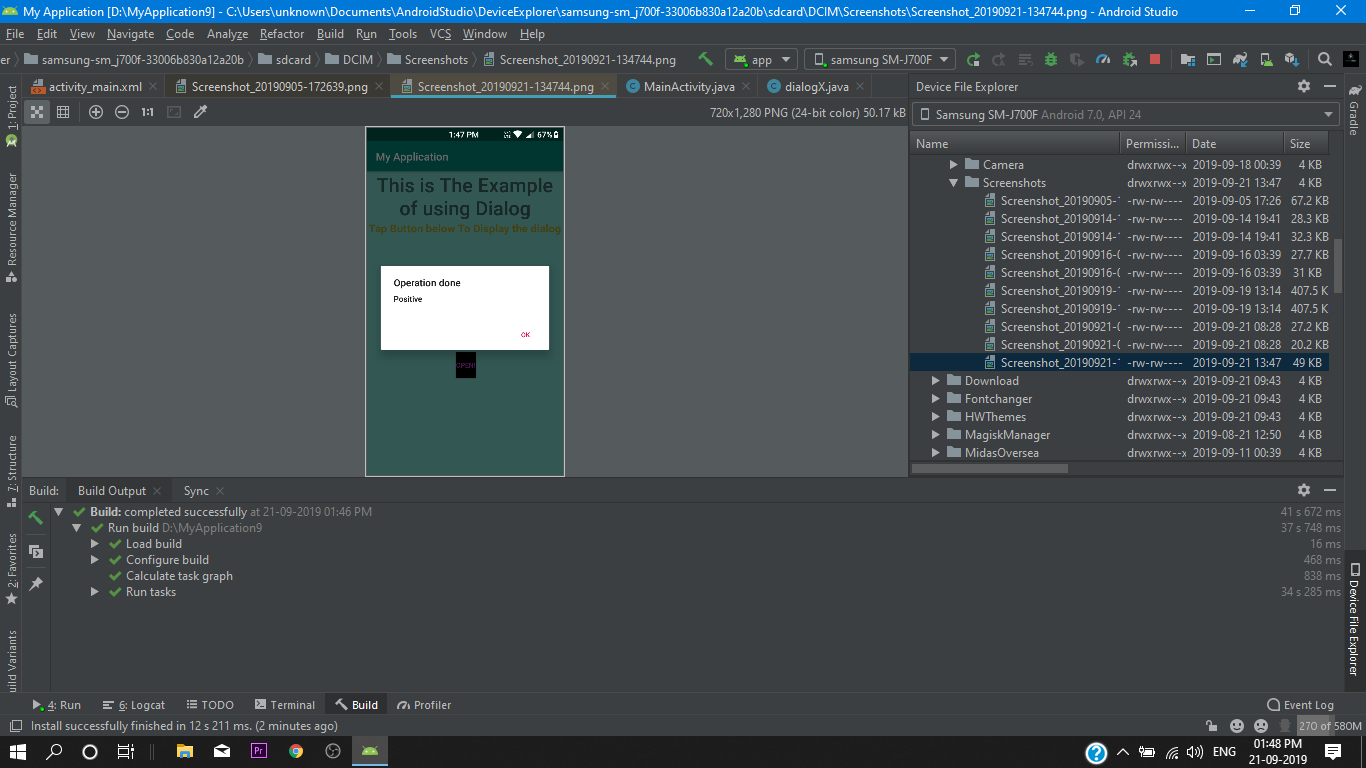Click the Search Everywhere magnifier icon

[x=1324, y=59]
